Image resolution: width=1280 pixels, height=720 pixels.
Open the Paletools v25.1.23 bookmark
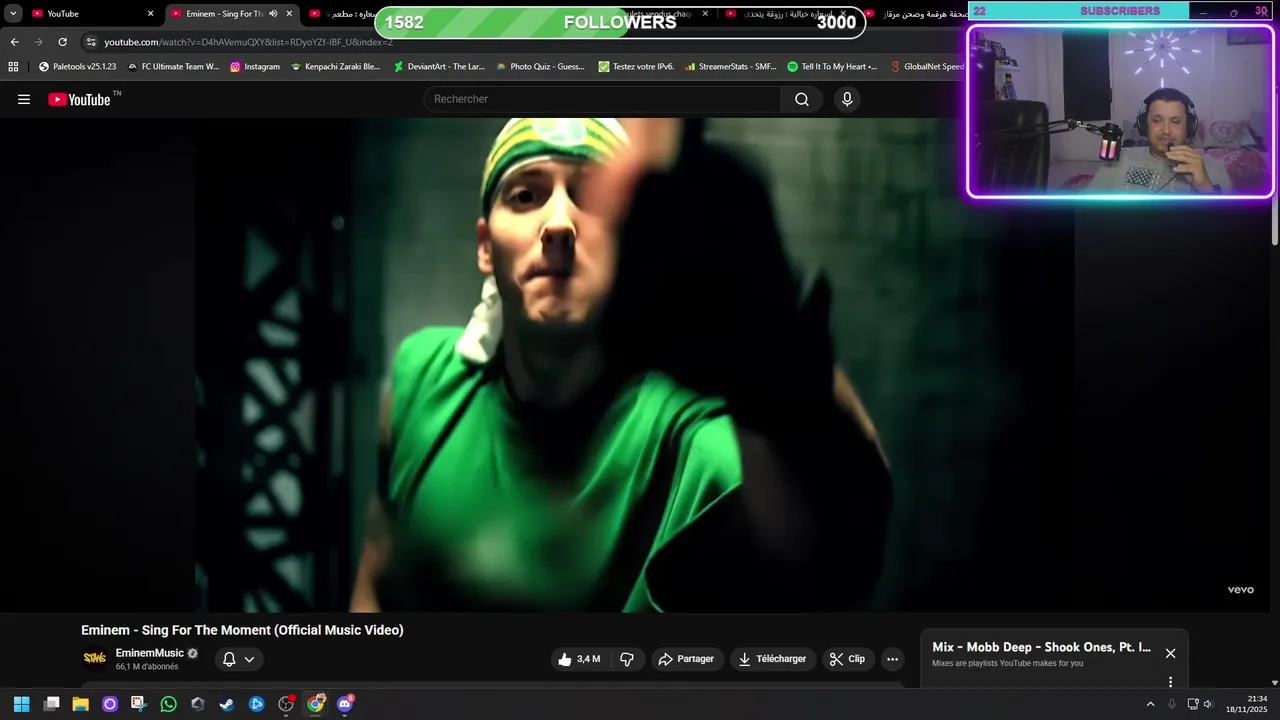pos(77,66)
